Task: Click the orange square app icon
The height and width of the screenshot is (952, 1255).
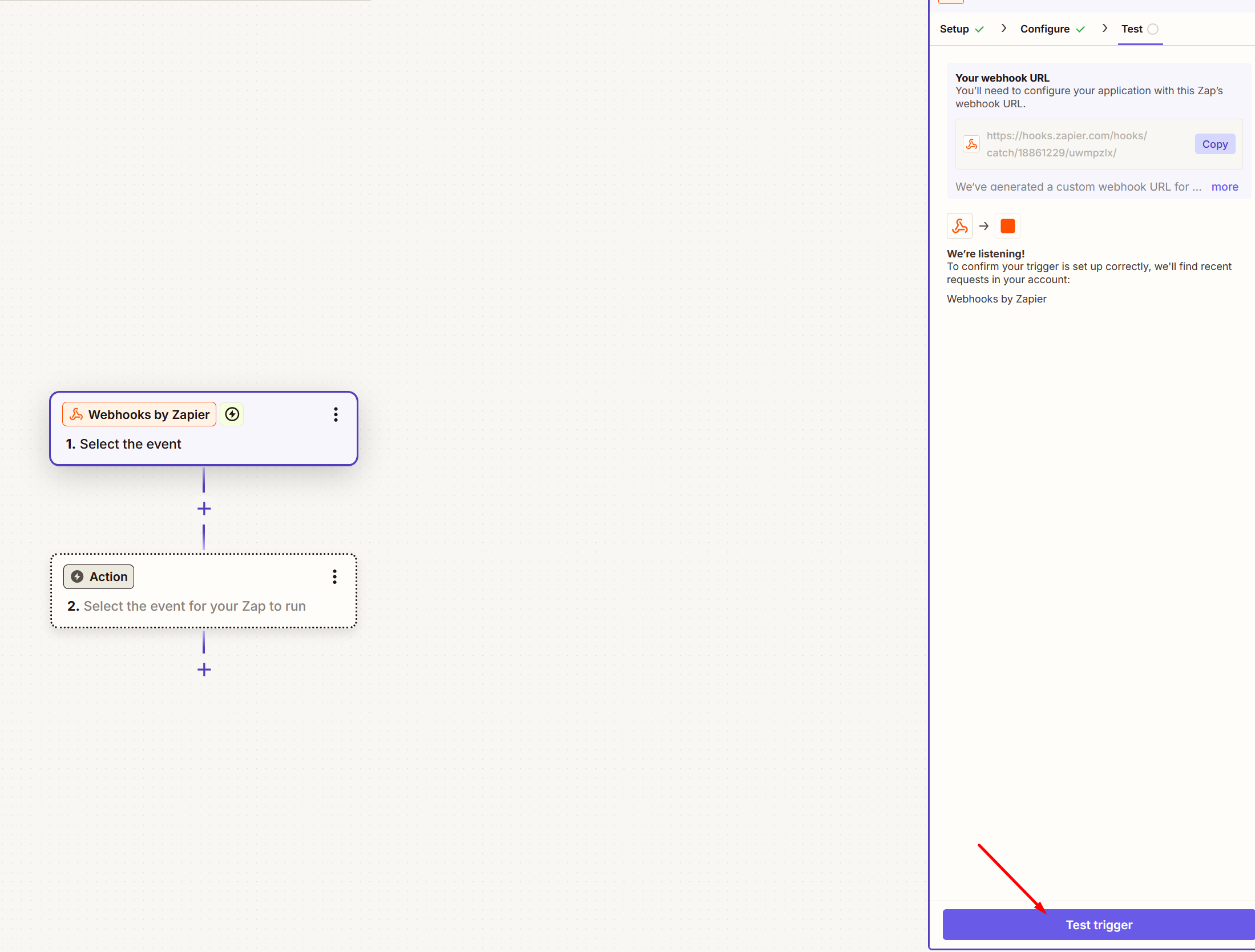Action: pyautogui.click(x=1007, y=226)
